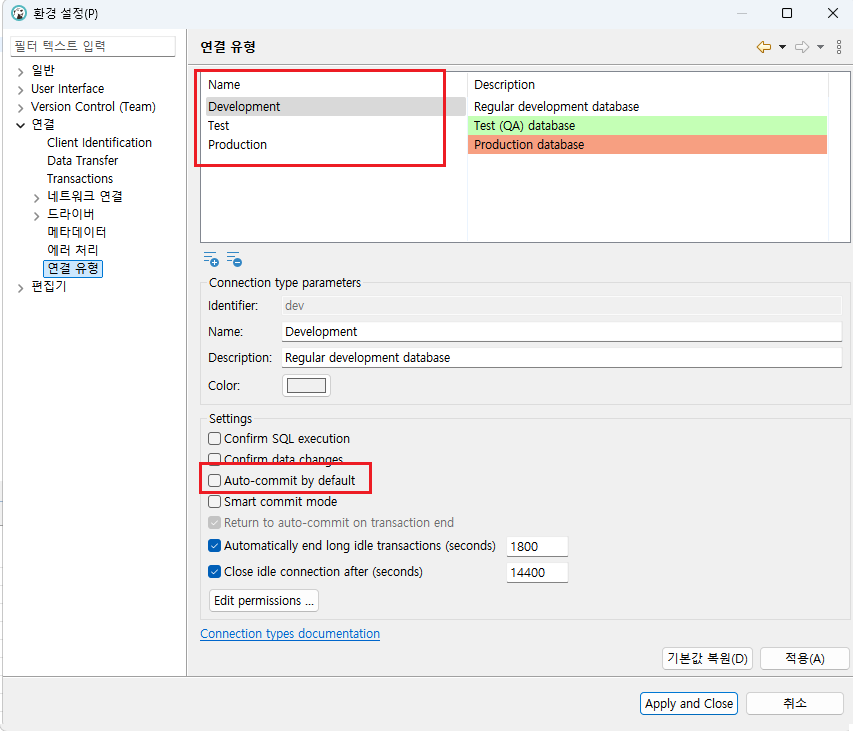
Task: Collapse the 연결 tree node
Action: (20, 126)
